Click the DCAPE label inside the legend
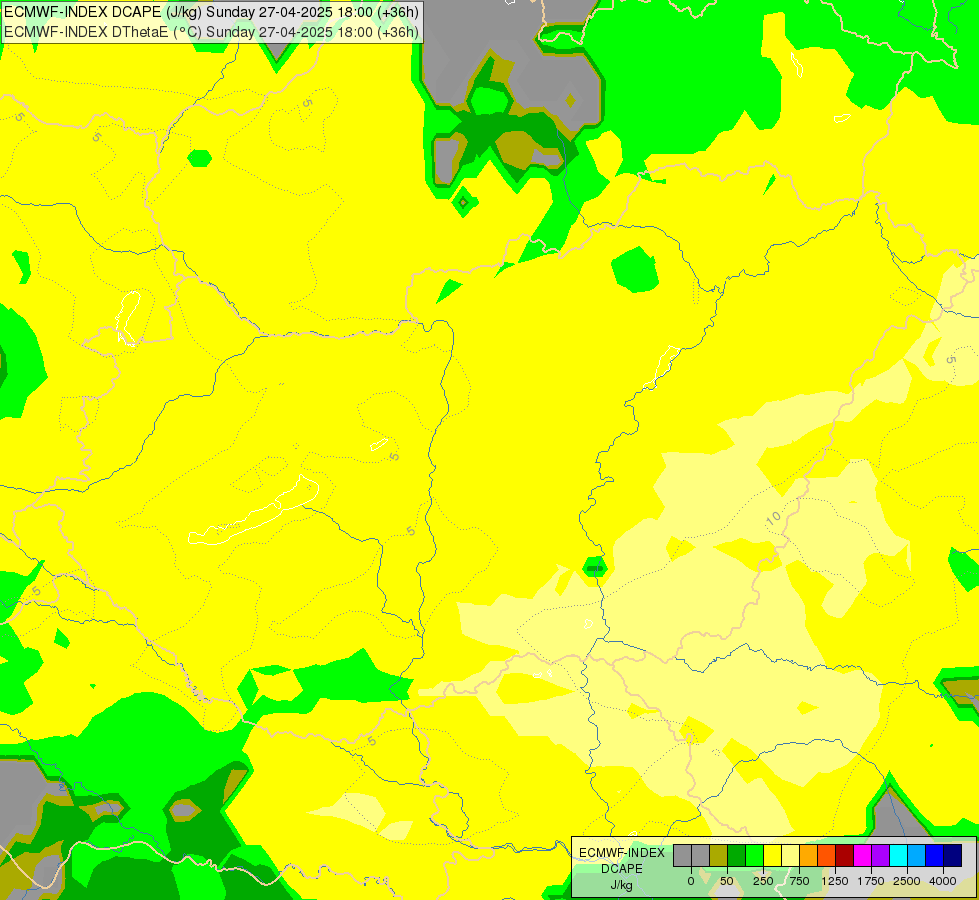 (x=622, y=869)
